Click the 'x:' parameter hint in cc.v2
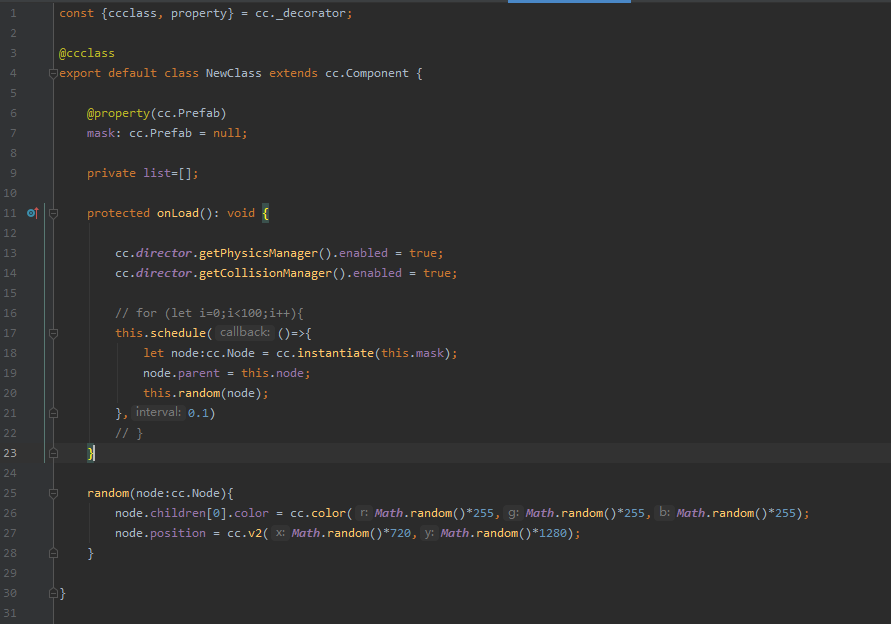This screenshot has height=624, width=891. click(x=280, y=533)
